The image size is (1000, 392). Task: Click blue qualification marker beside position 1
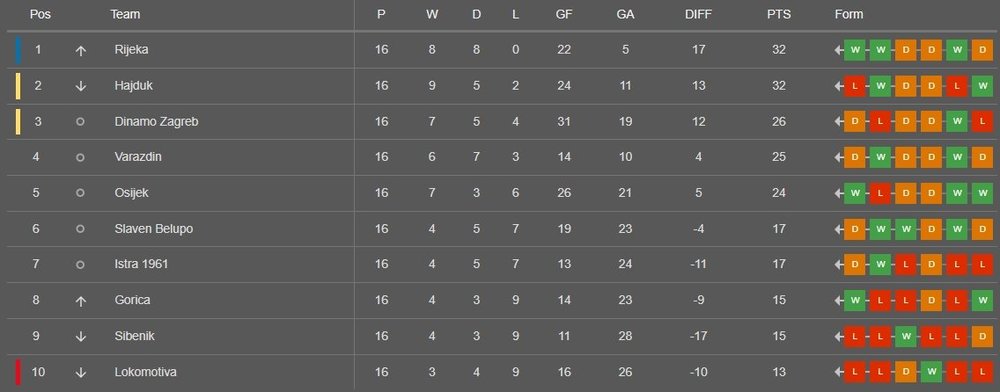pyautogui.click(x=18, y=50)
